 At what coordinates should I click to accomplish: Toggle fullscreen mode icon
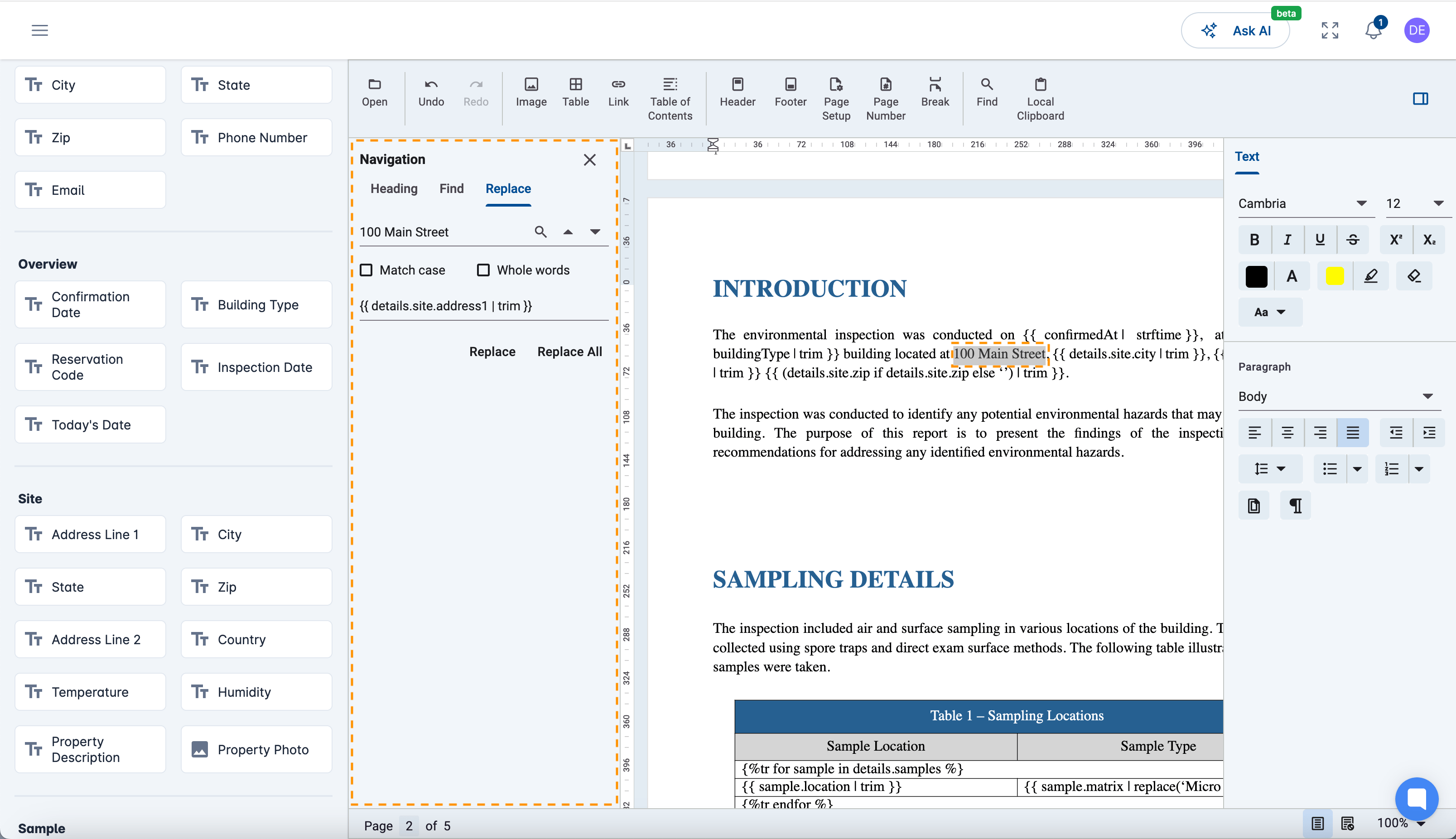click(1330, 30)
